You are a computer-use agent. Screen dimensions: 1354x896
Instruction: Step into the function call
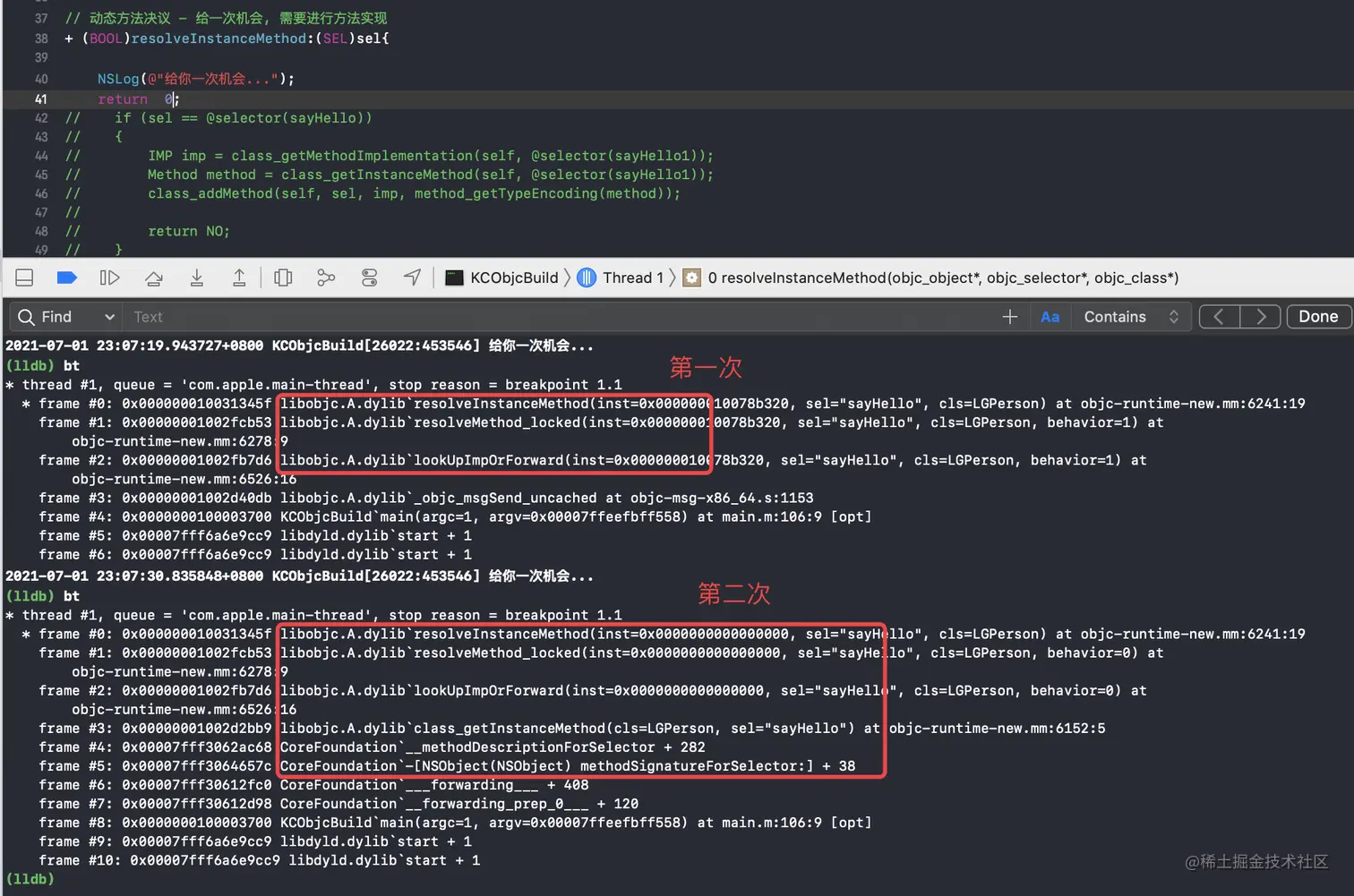click(197, 277)
